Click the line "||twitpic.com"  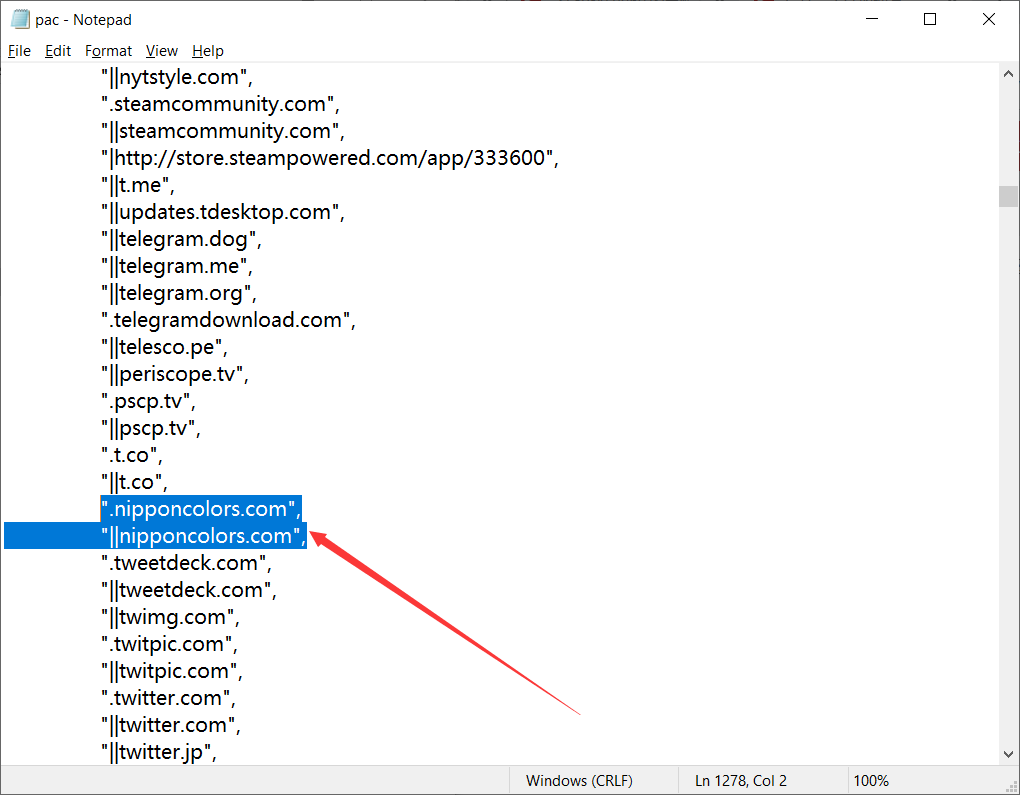[x=172, y=671]
